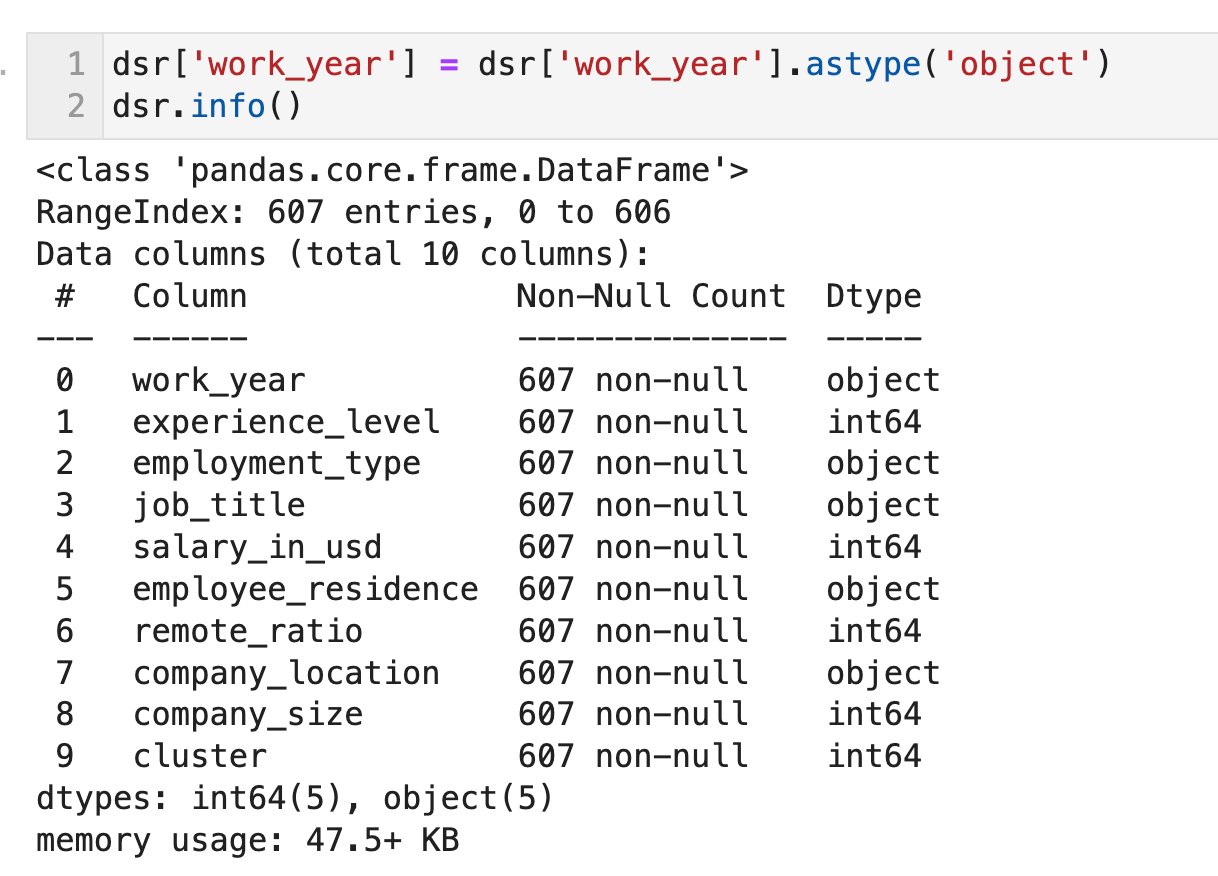The height and width of the screenshot is (876, 1218).
Task: Click the 'int64' dtype of remote_ratio
Action: click(x=874, y=631)
